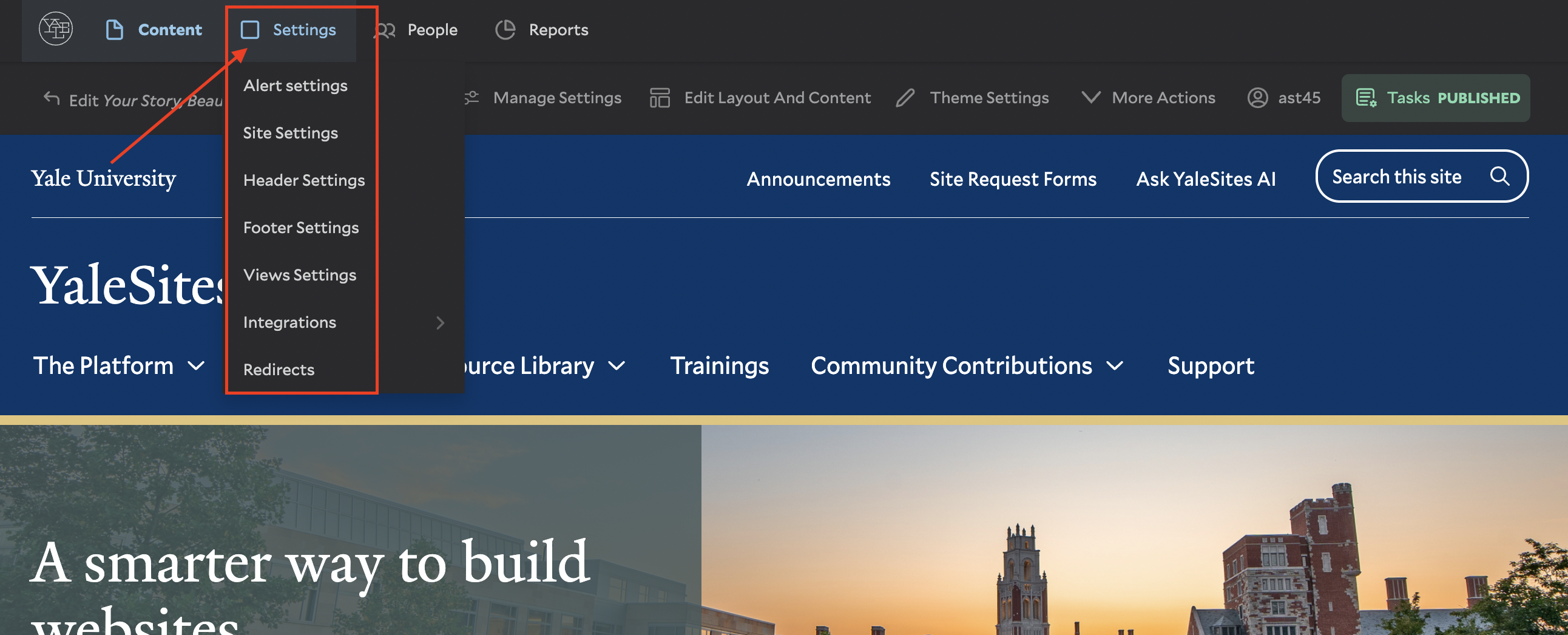This screenshot has width=1568, height=635.
Task: Click the back arrow beside Edit Your Story
Action: [x=52, y=98]
